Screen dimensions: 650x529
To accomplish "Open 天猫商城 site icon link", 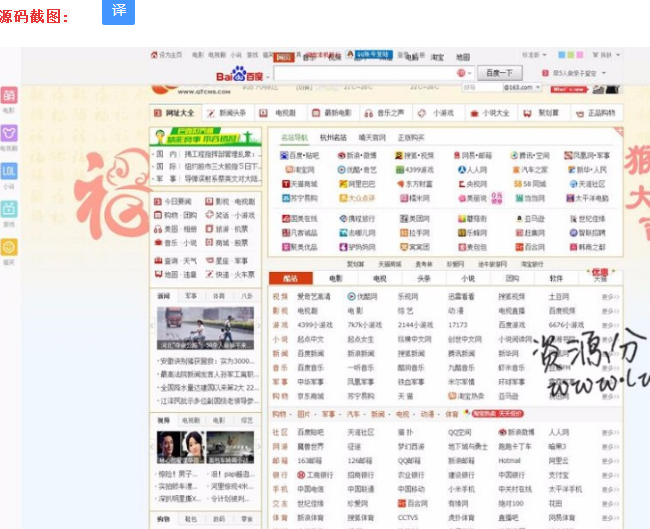I will tap(300, 184).
